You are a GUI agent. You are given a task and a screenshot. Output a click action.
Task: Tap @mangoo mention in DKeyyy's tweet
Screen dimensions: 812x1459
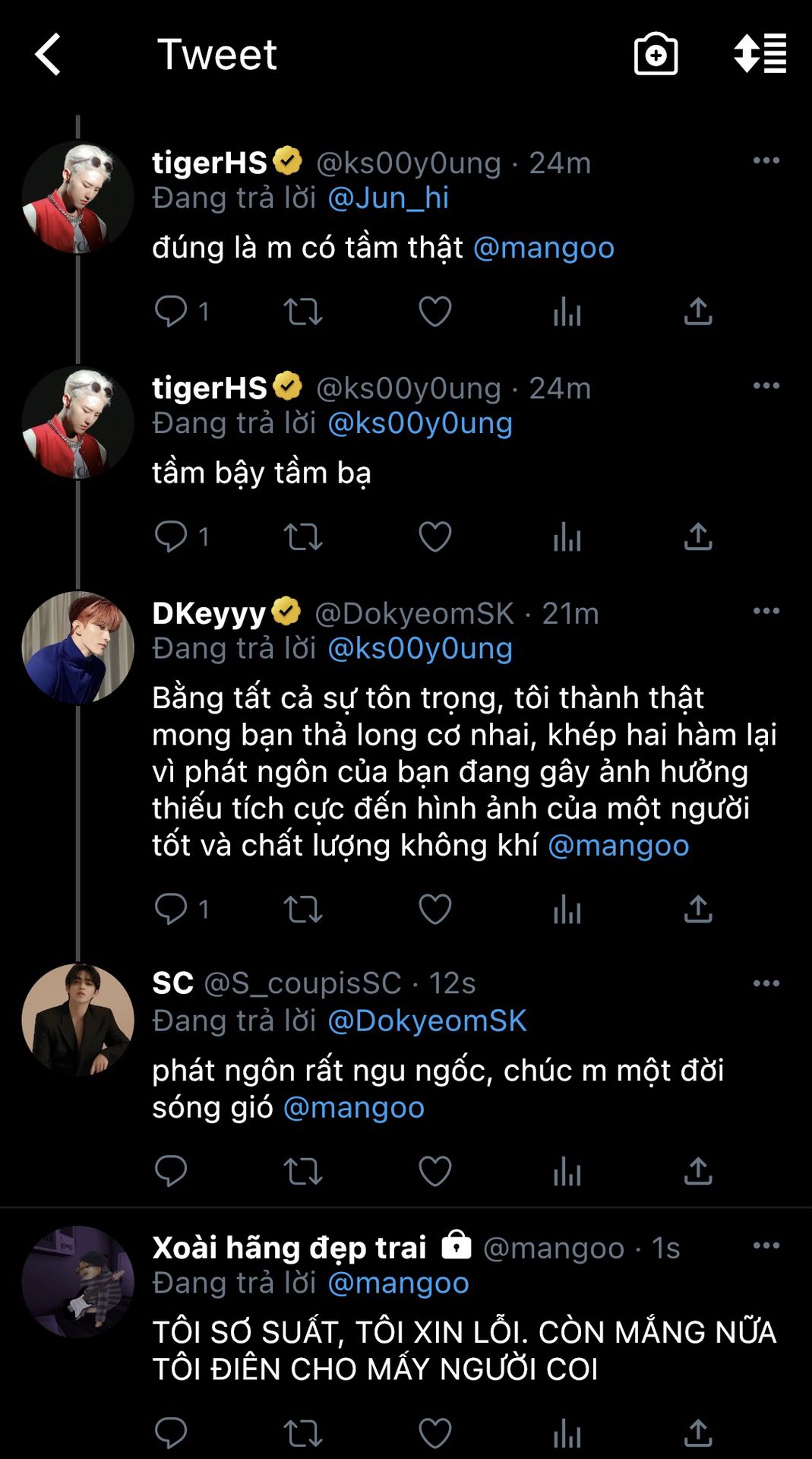pos(618,845)
